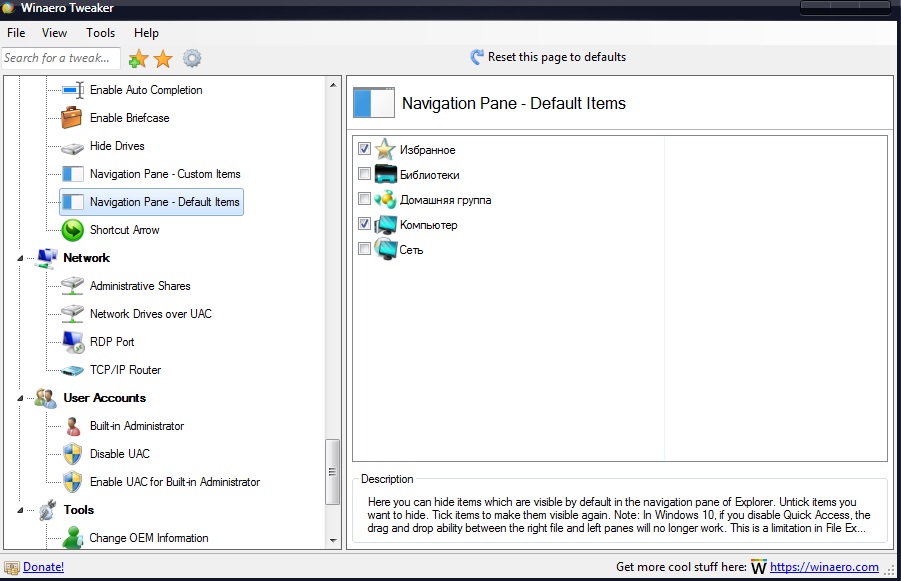This screenshot has height=581, width=901.
Task: Click the Библиотеки libraries icon
Action: [386, 174]
